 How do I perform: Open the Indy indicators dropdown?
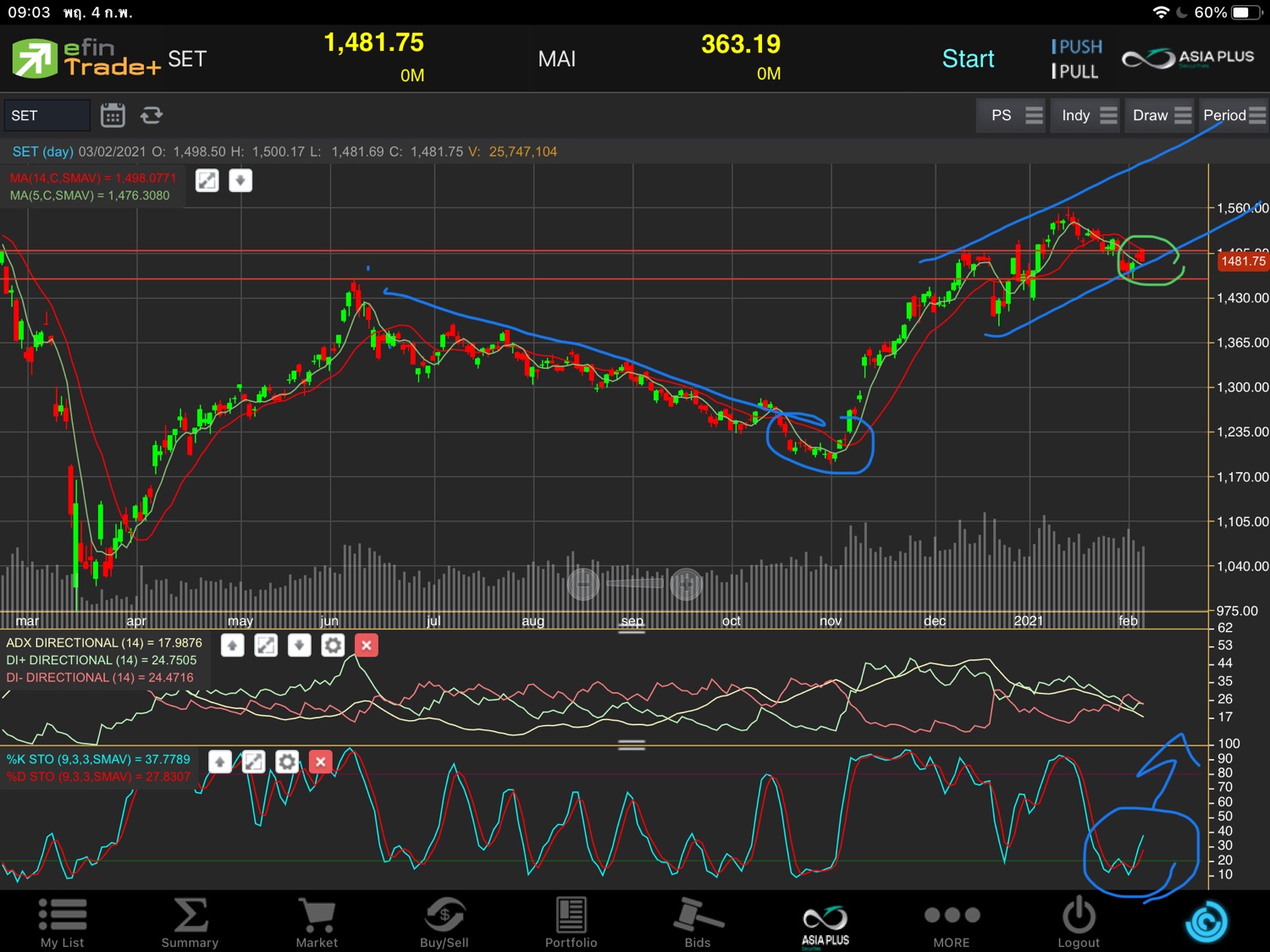[x=1089, y=115]
